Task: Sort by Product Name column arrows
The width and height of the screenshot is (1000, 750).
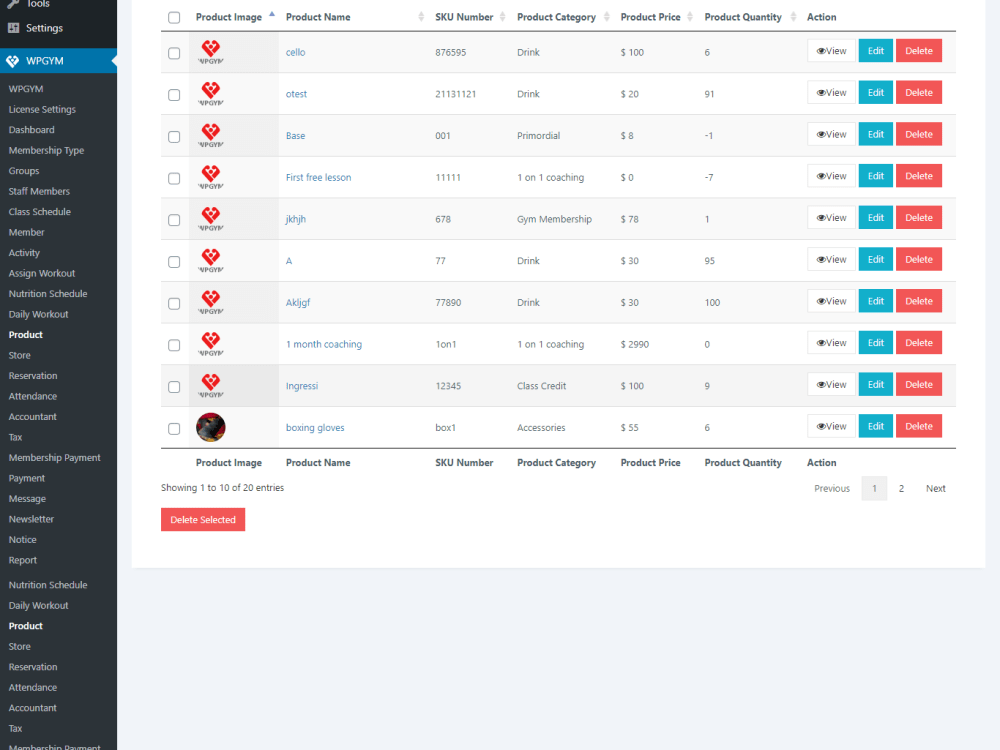Action: coord(421,17)
